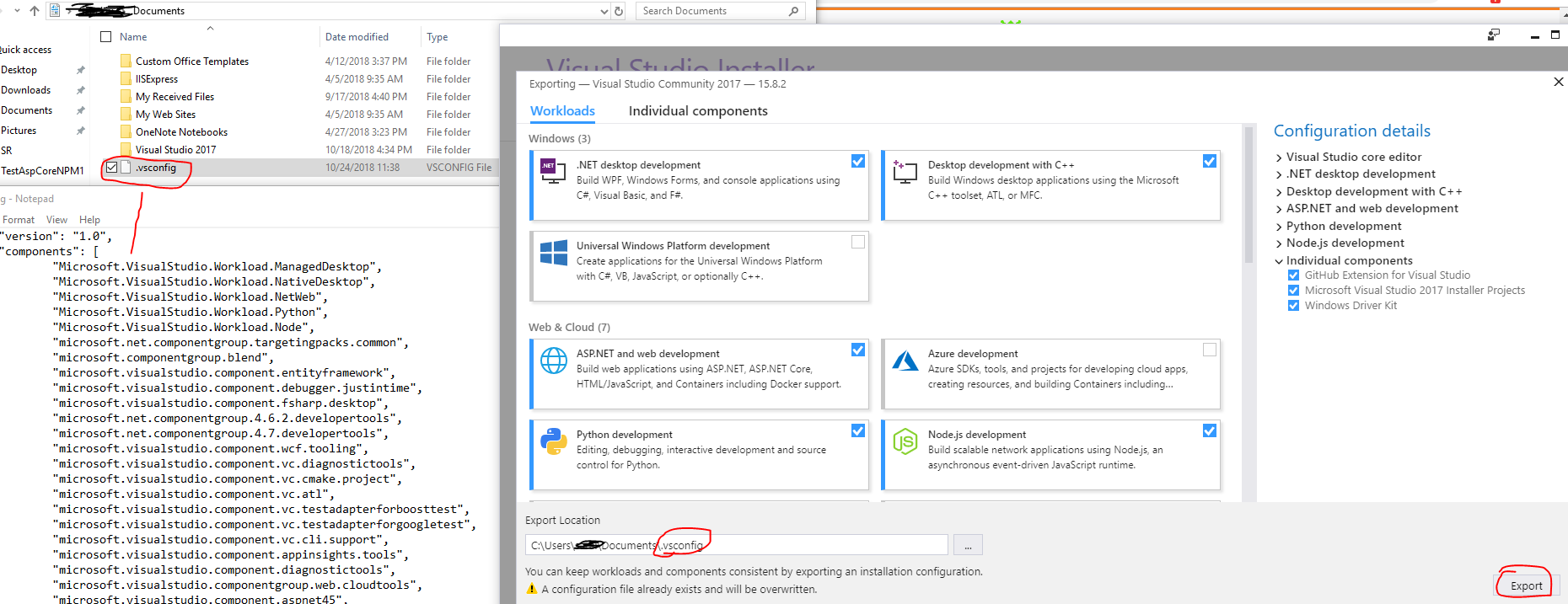The height and width of the screenshot is (604, 1568).
Task: Click the pin icon next to Downloads
Action: (x=81, y=90)
